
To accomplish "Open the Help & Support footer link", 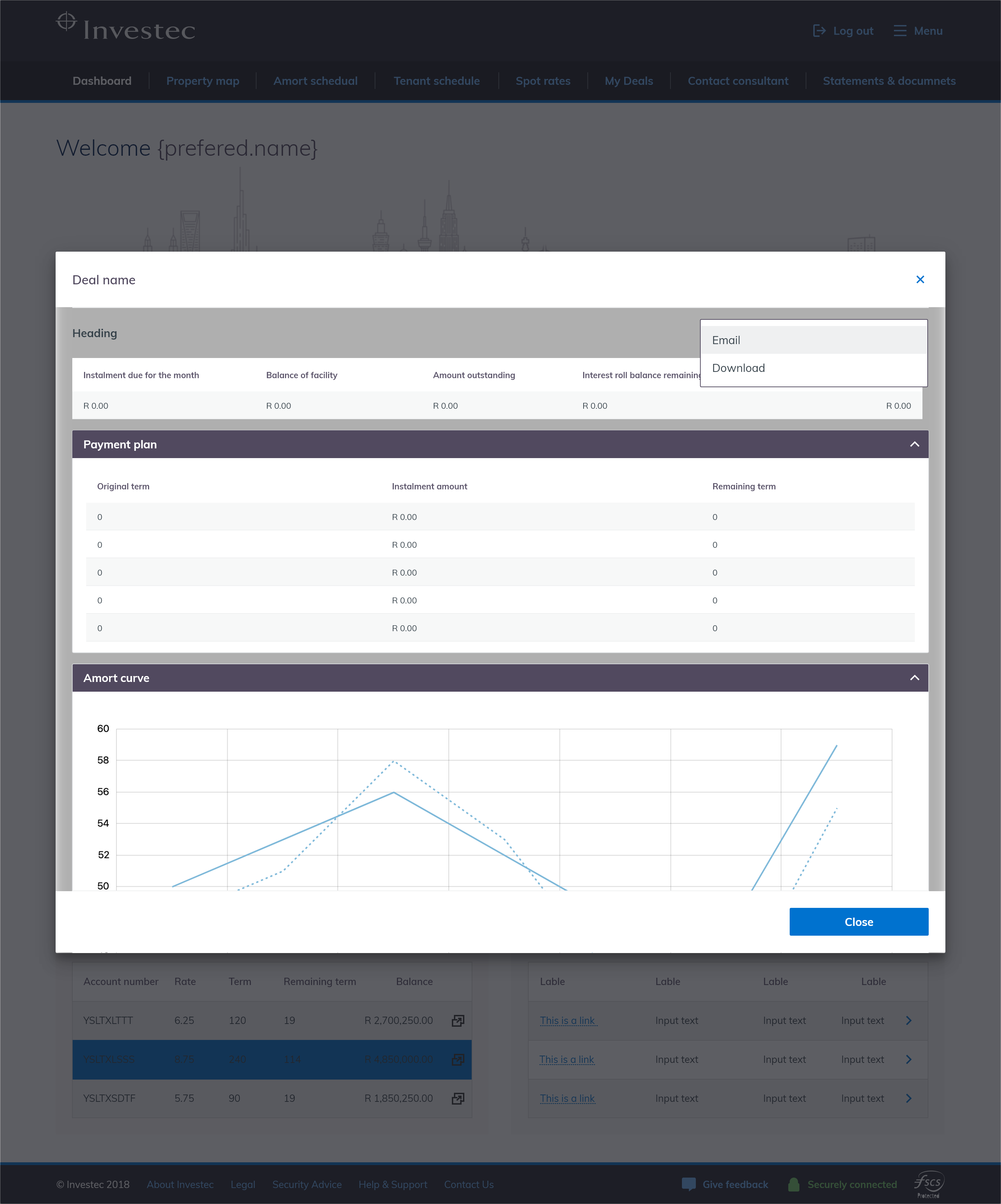I will (x=393, y=1185).
